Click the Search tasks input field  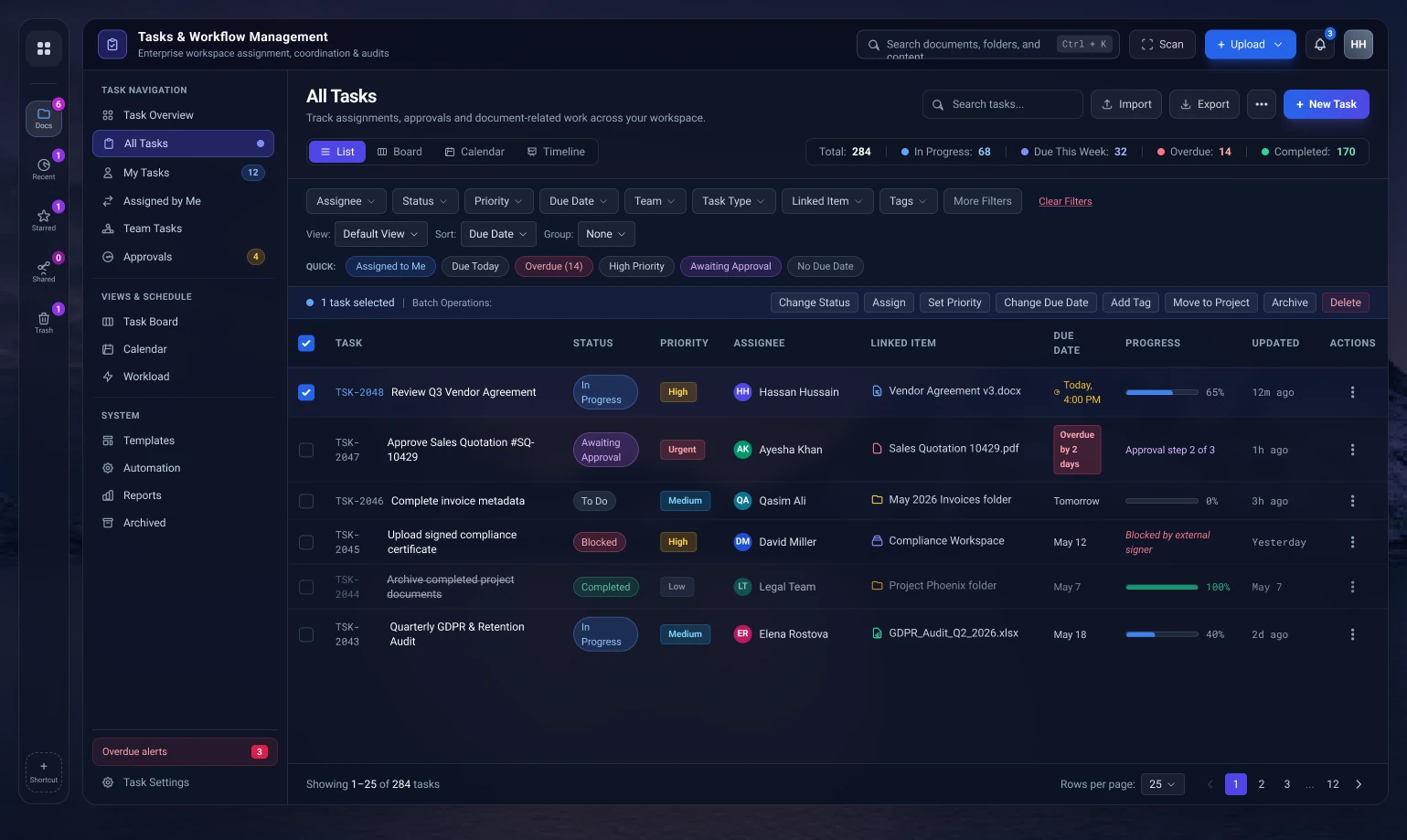(1003, 104)
